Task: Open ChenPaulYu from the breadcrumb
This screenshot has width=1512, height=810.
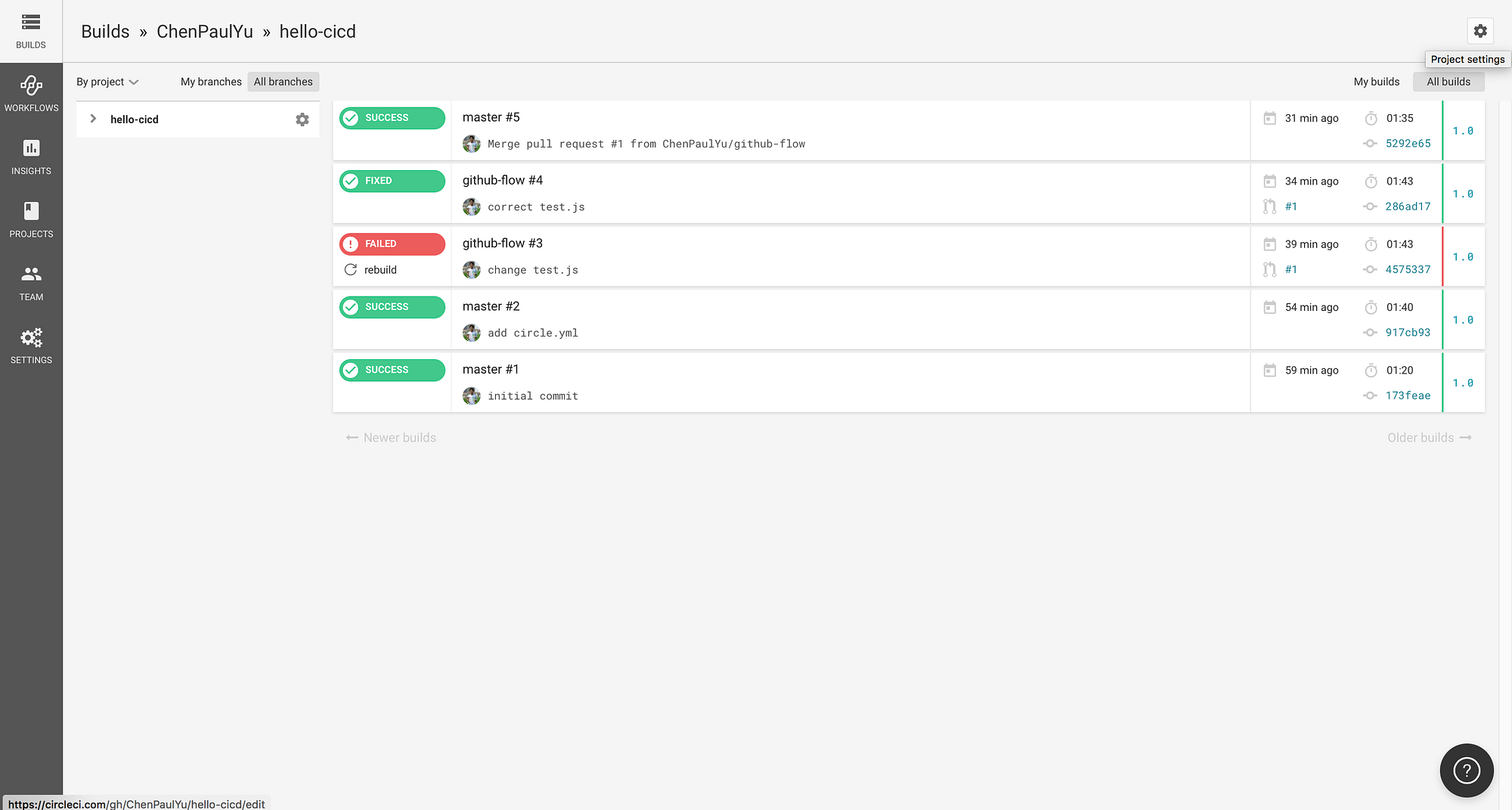Action: [x=204, y=31]
